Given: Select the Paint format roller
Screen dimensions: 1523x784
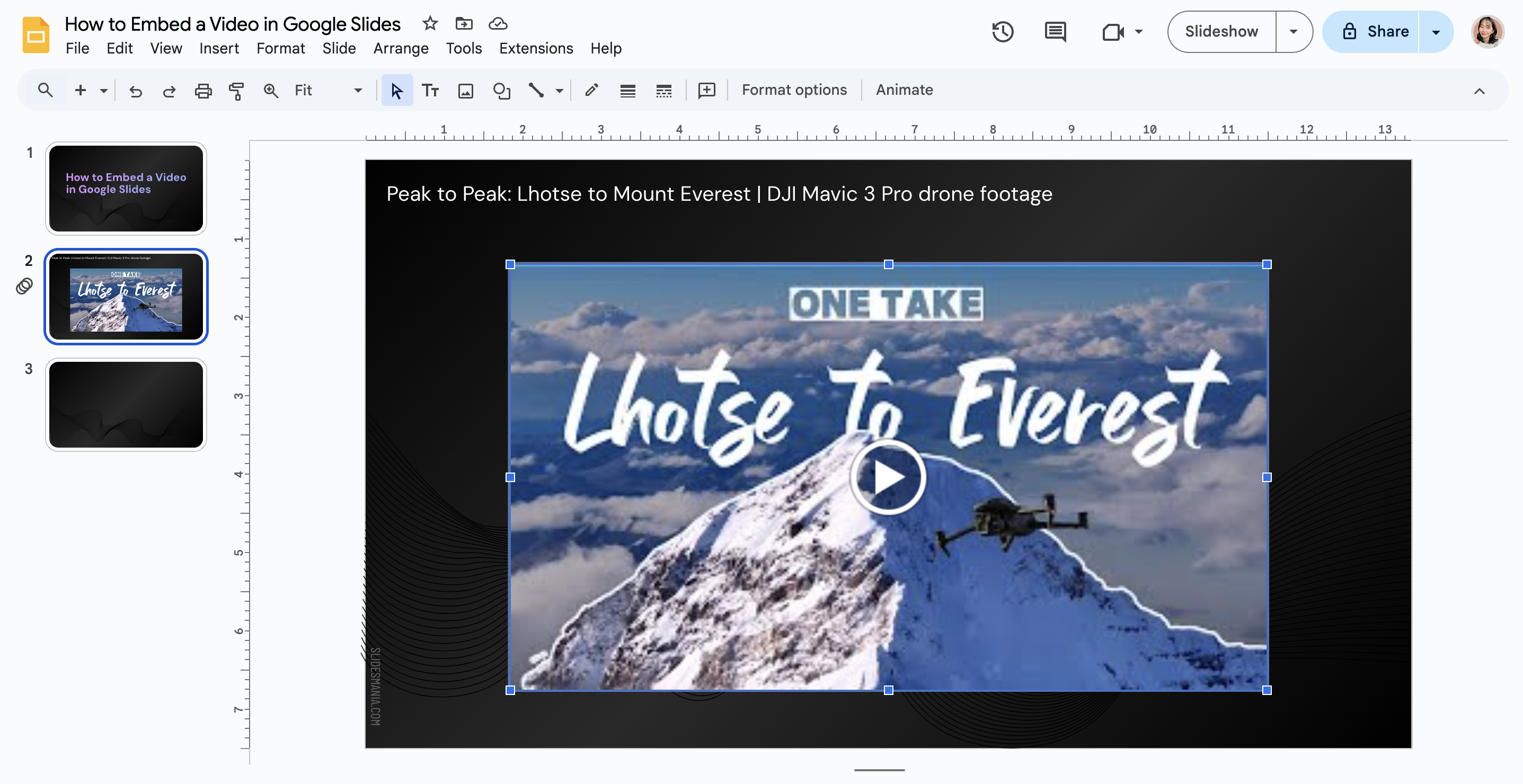Looking at the screenshot, I should (236, 91).
